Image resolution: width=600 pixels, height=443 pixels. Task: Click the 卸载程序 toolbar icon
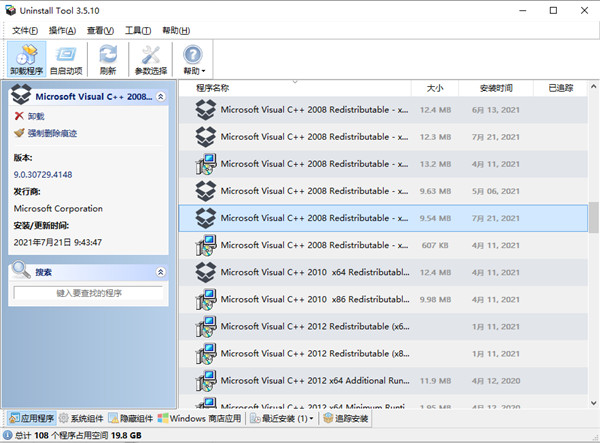tap(27, 59)
